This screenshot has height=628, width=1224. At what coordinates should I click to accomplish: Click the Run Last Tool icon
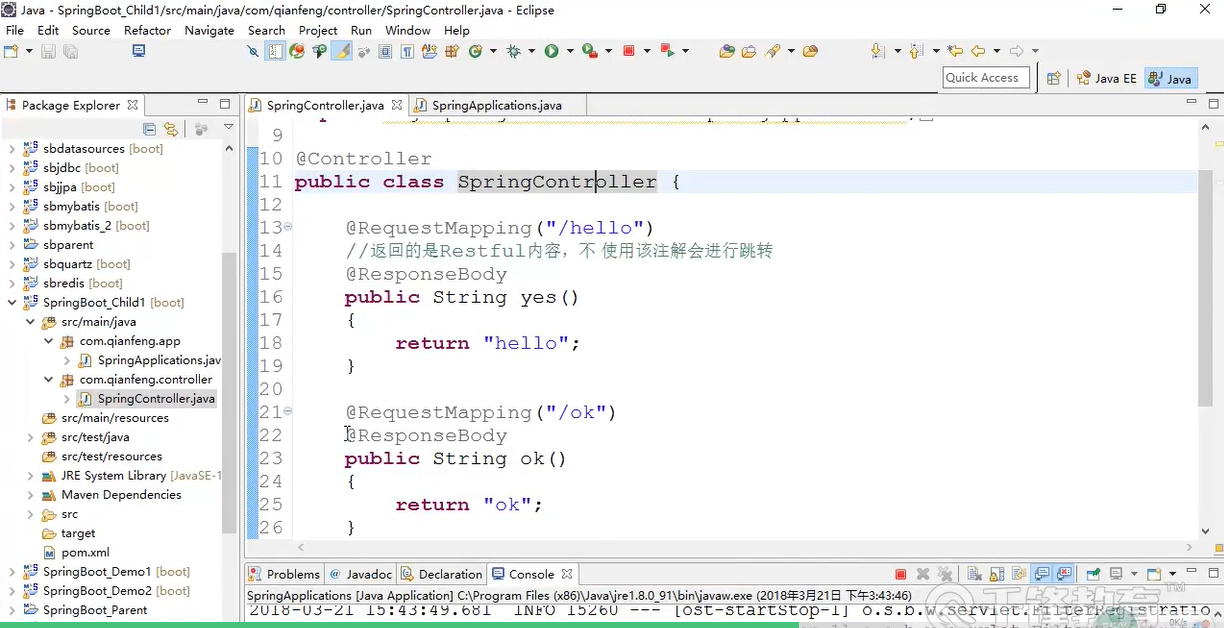[x=591, y=51]
